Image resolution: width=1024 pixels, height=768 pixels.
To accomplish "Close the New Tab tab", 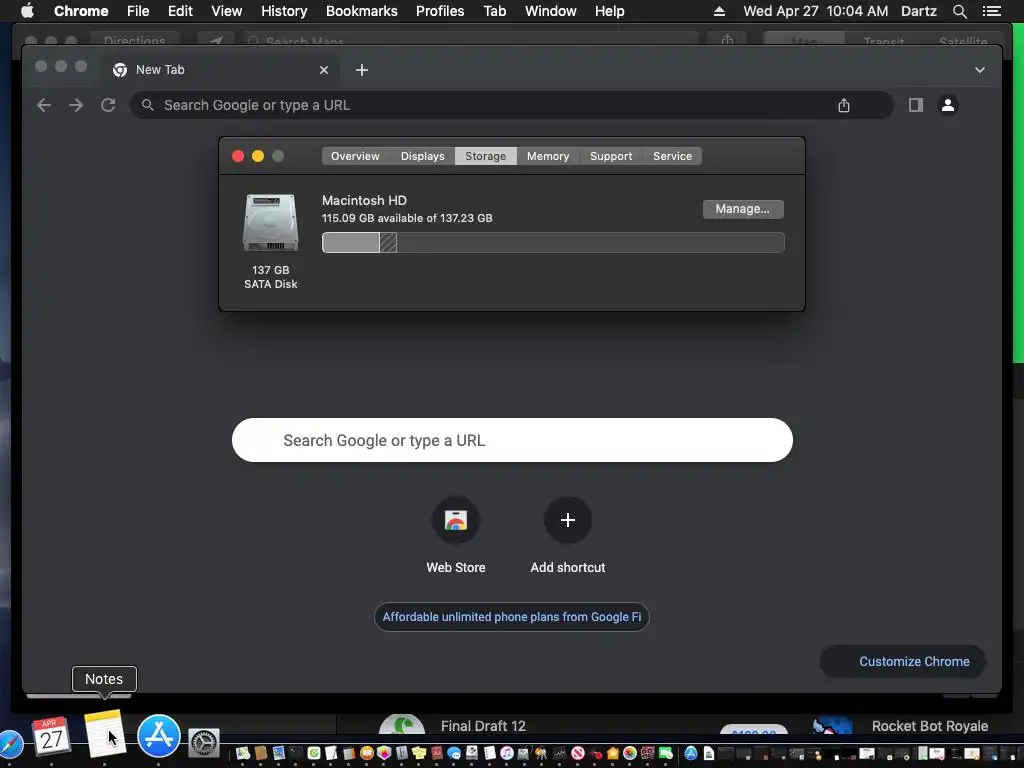I will [x=324, y=70].
